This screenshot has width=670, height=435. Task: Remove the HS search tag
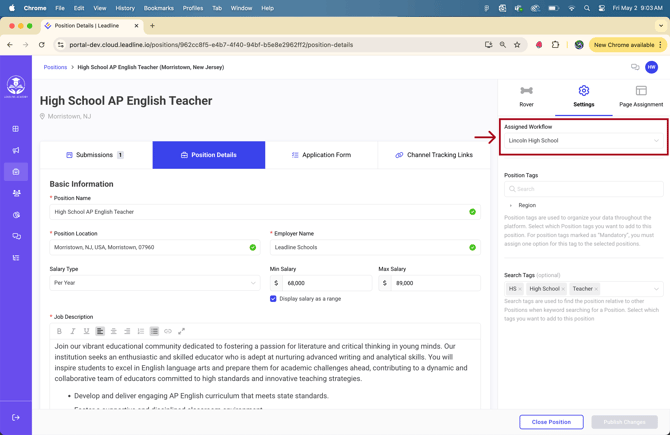(520, 289)
